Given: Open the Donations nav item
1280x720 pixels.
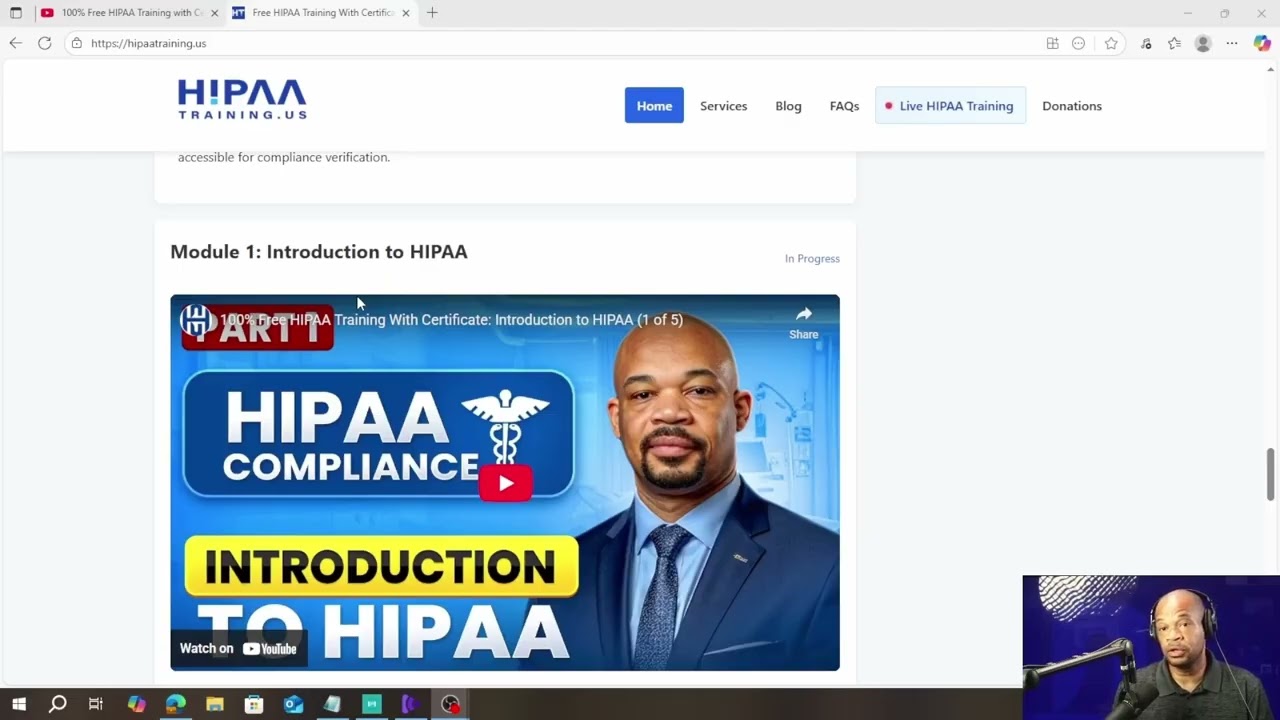Looking at the screenshot, I should 1072,105.
